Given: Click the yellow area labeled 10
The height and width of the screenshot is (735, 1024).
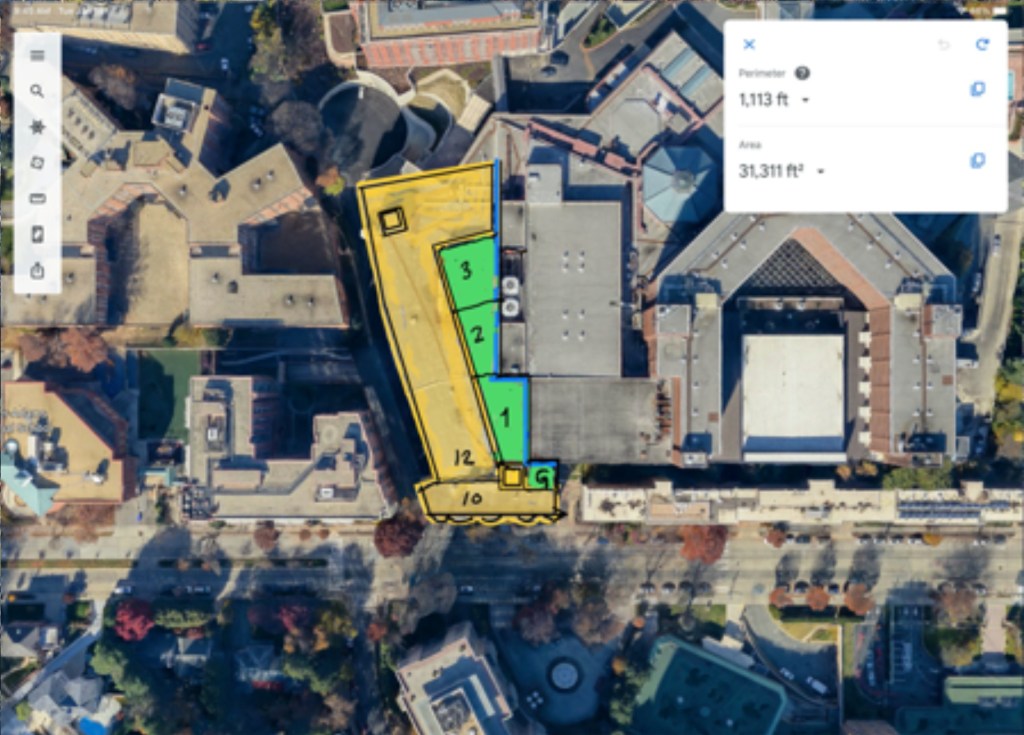Looking at the screenshot, I should pyautogui.click(x=472, y=499).
